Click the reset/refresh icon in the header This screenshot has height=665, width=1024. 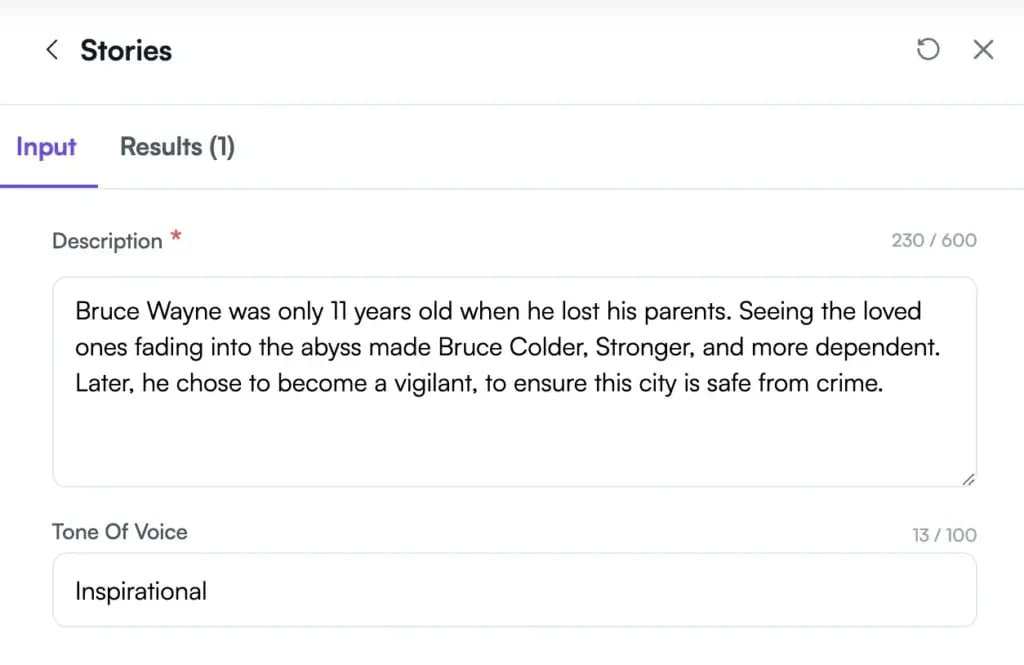coord(928,50)
